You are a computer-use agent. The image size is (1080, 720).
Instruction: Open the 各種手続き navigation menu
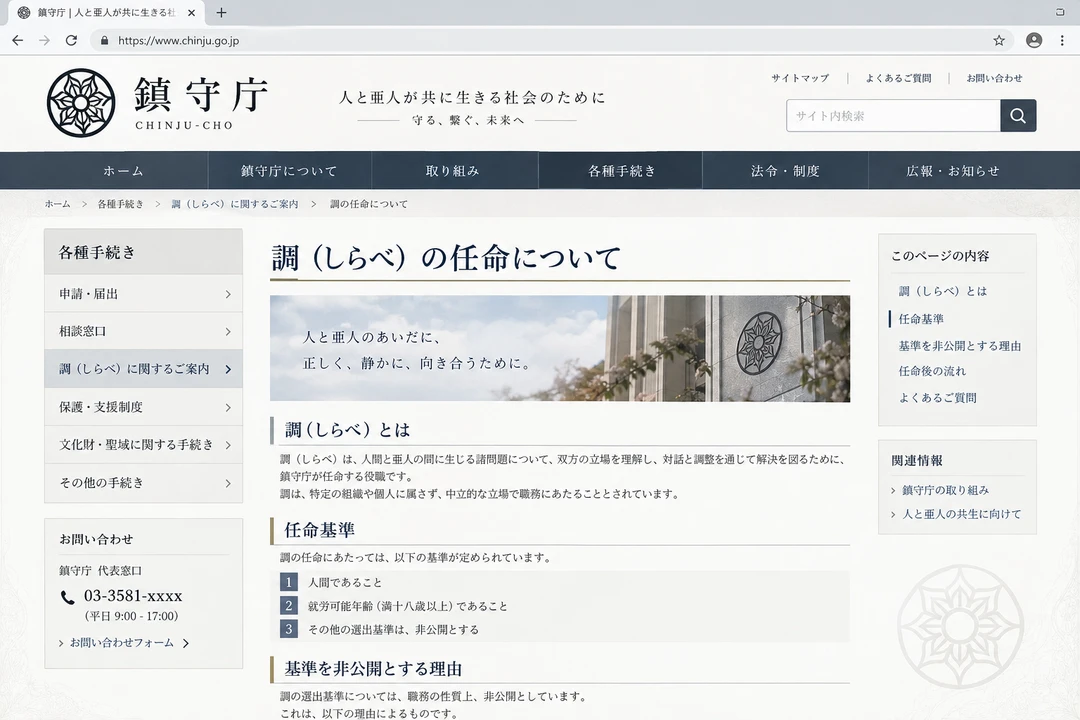pos(621,171)
